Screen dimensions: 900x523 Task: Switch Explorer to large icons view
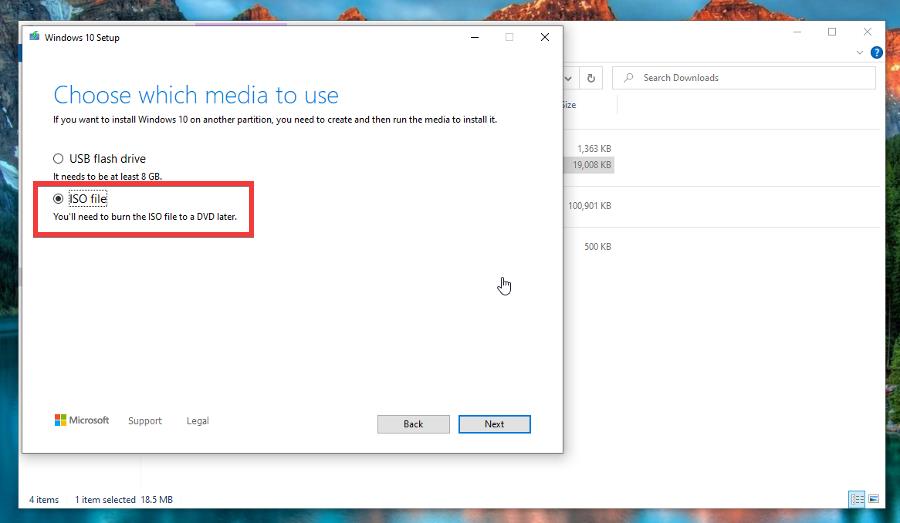[873, 499]
